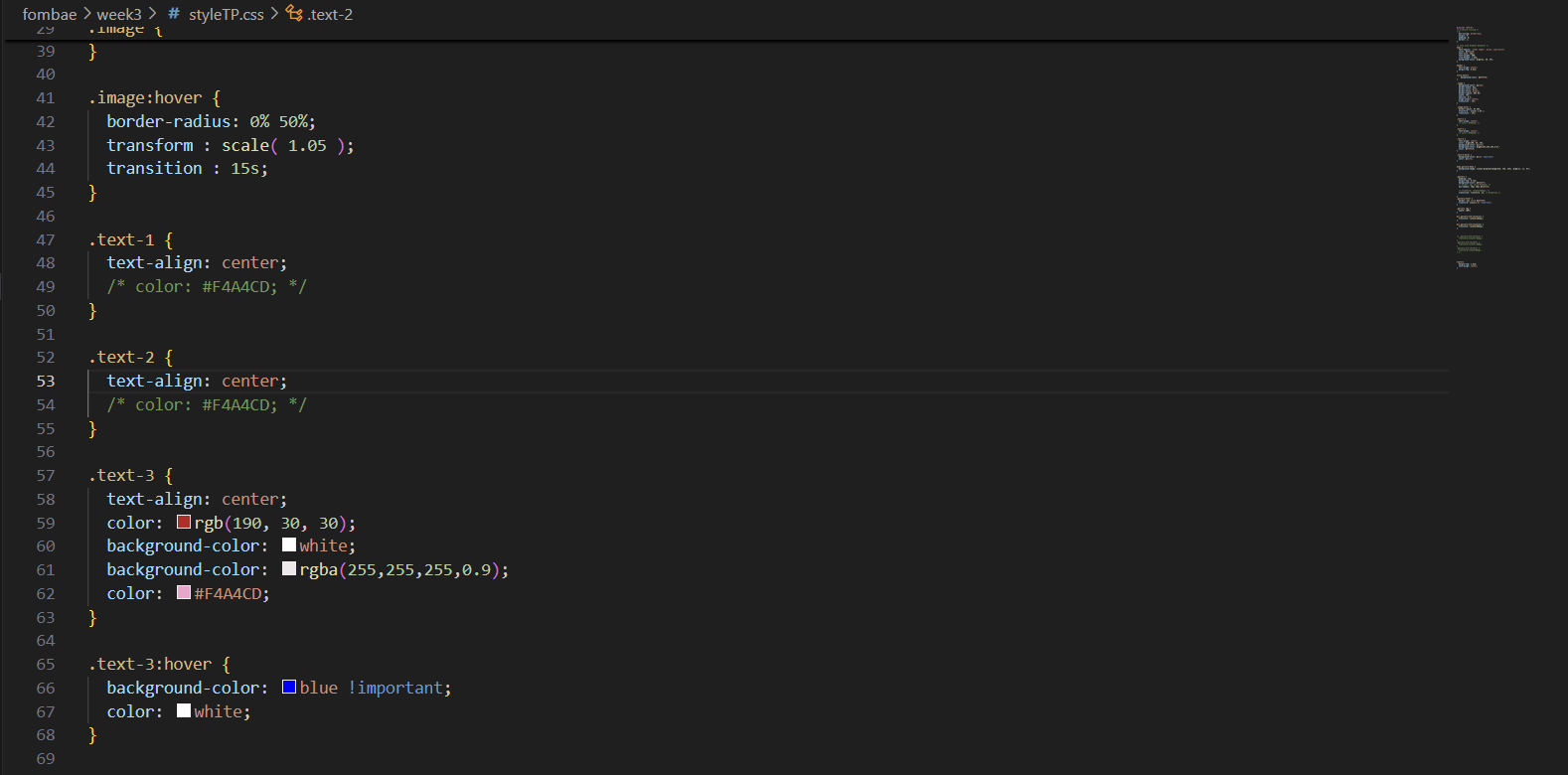Expand the week3 breadcrumb folder

tap(119, 14)
